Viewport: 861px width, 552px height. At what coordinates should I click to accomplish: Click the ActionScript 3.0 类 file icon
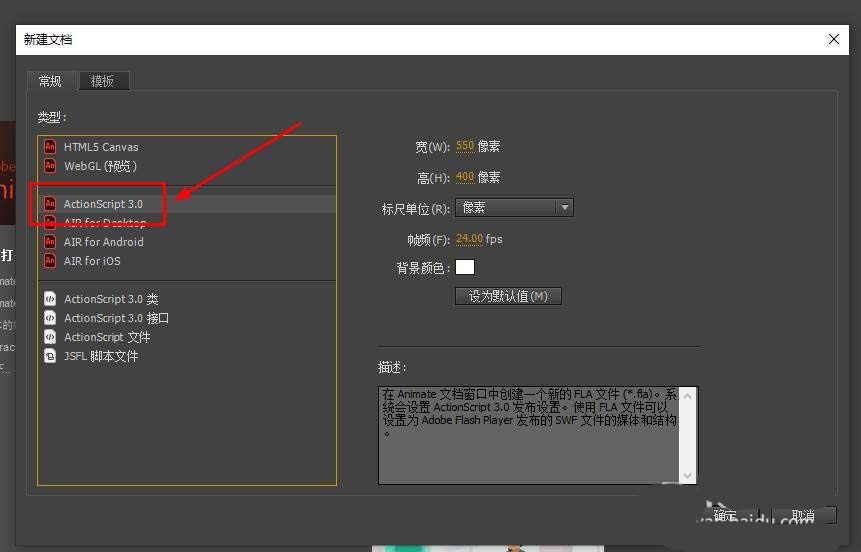50,299
